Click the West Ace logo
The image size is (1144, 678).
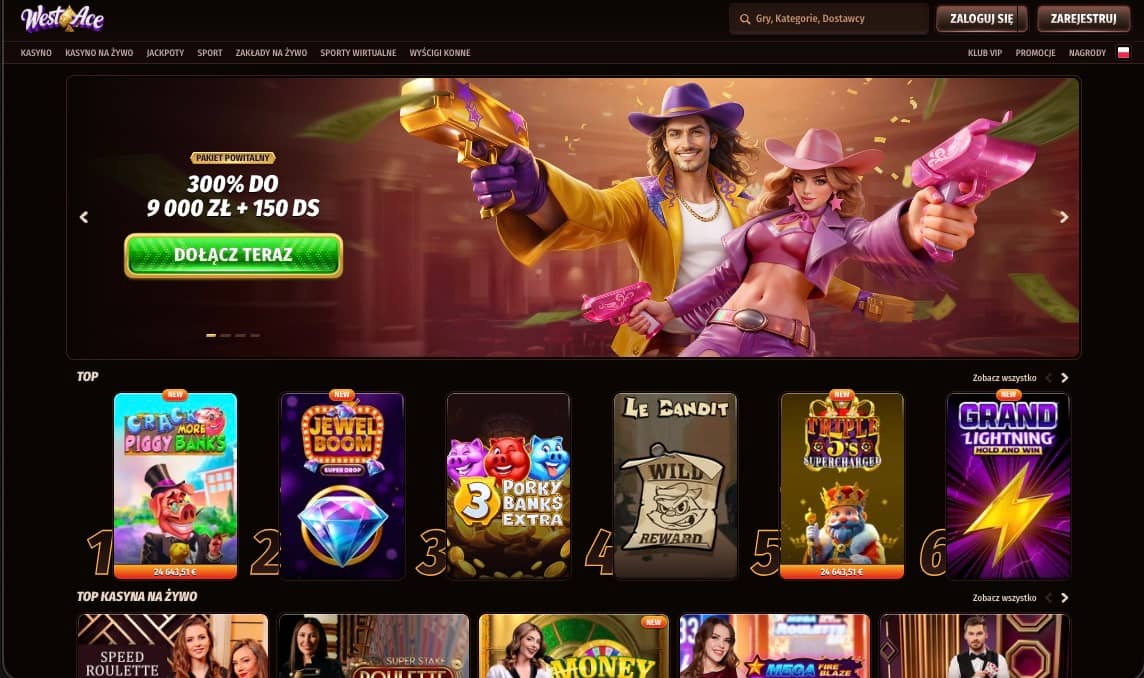63,18
